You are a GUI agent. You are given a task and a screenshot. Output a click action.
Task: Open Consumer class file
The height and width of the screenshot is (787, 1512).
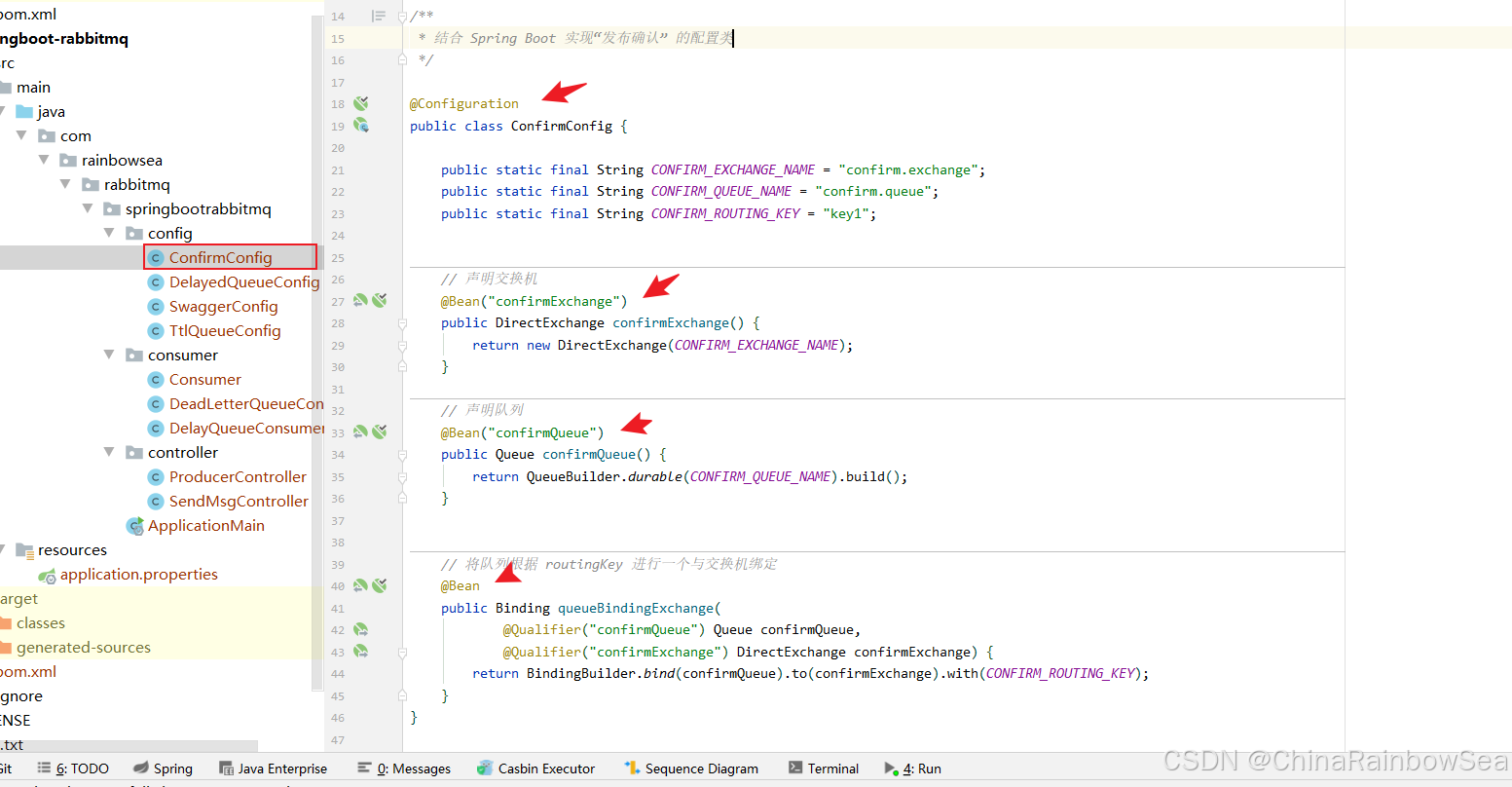click(x=204, y=379)
